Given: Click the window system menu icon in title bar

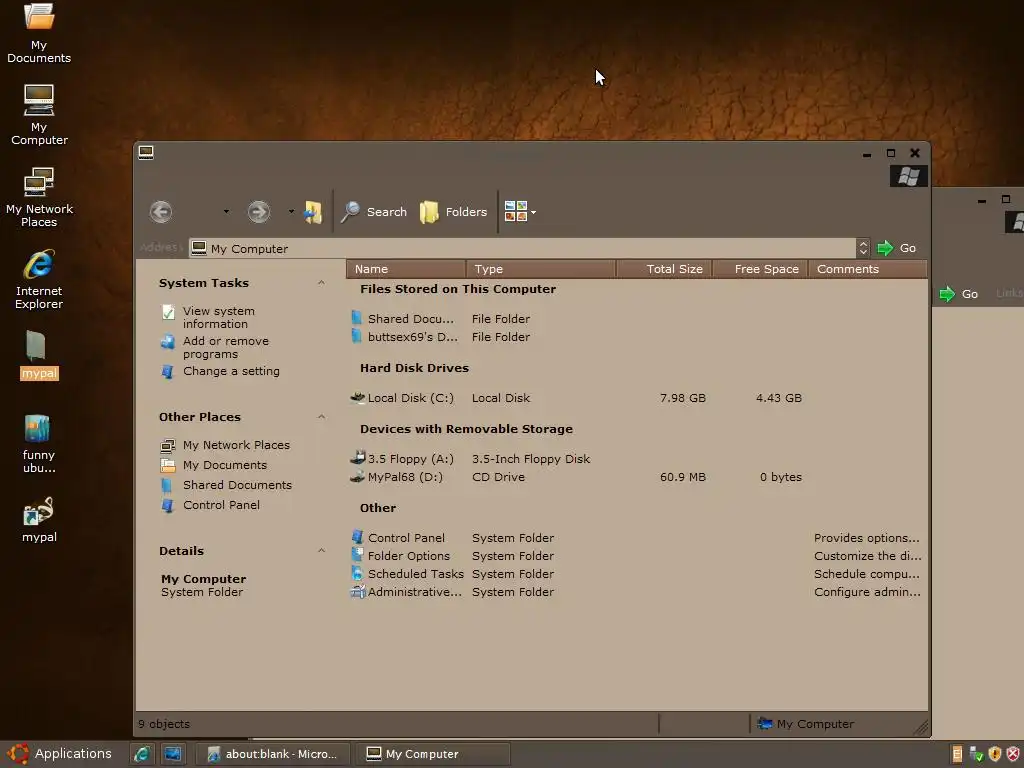Looking at the screenshot, I should tap(146, 153).
